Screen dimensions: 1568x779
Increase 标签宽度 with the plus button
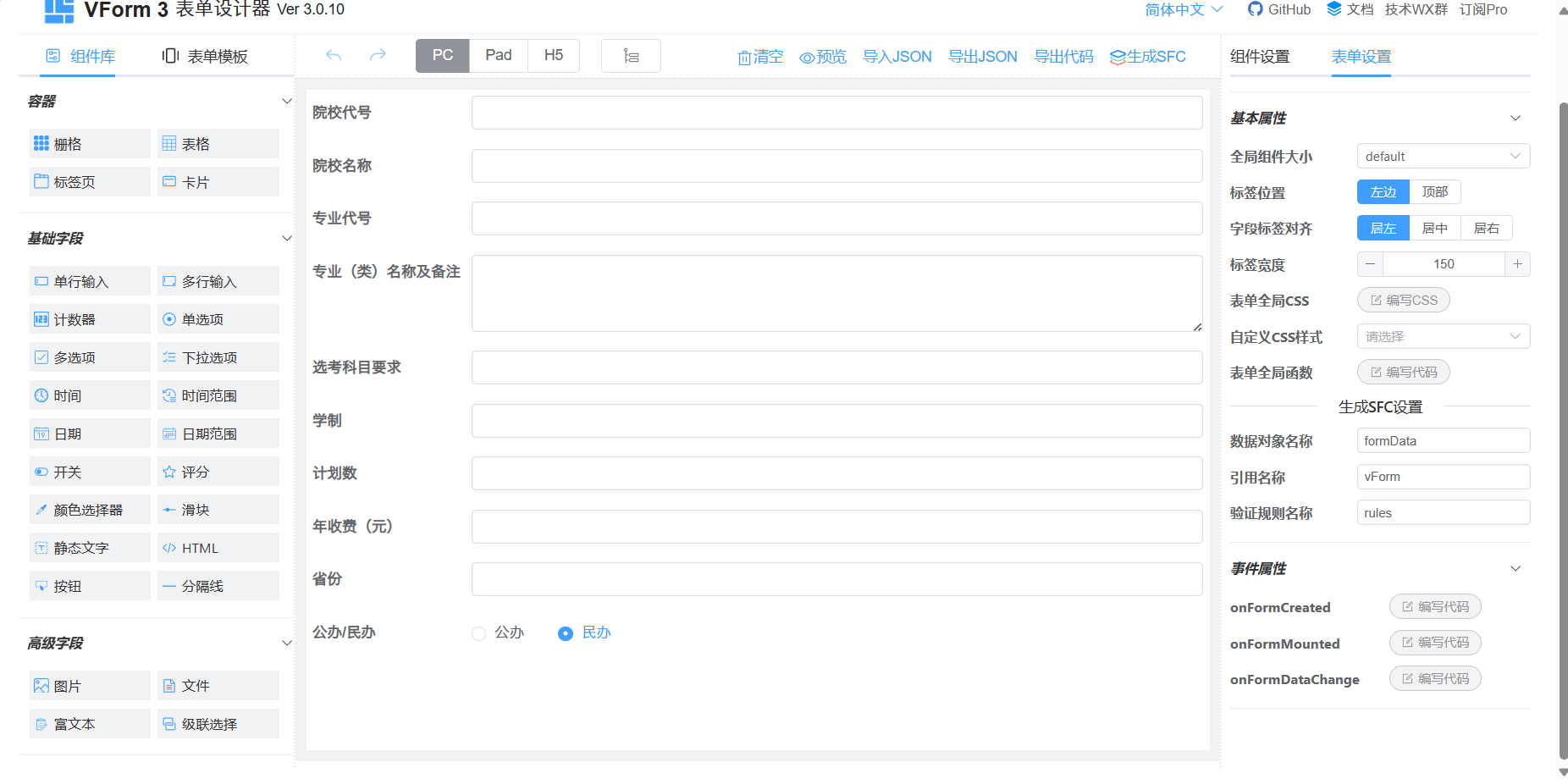pyautogui.click(x=1517, y=264)
